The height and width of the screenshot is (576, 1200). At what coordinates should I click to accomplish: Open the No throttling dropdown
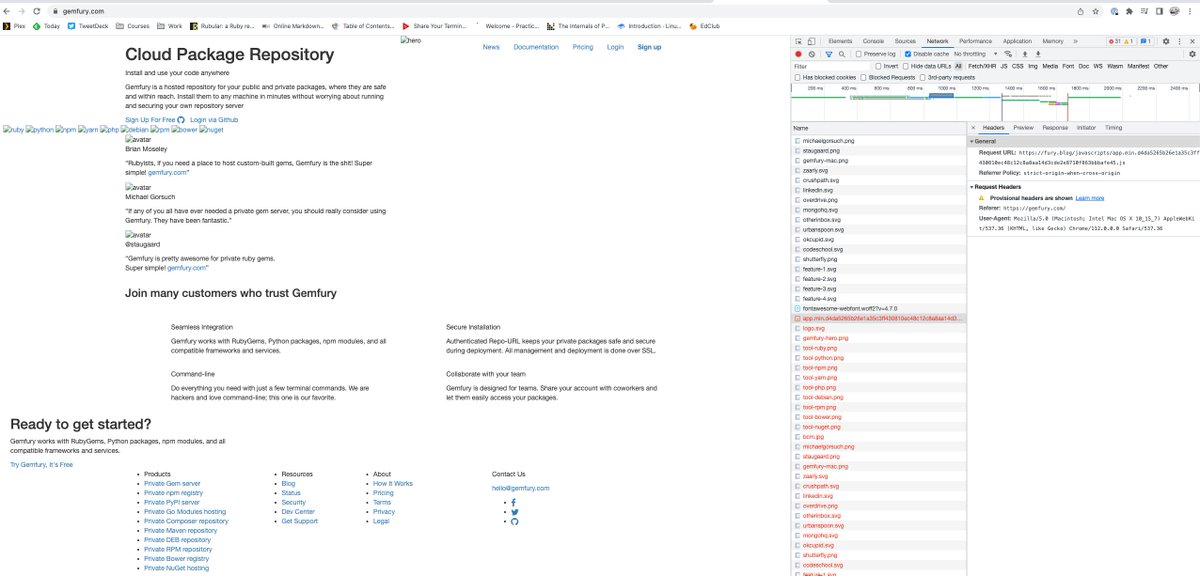click(x=975, y=54)
